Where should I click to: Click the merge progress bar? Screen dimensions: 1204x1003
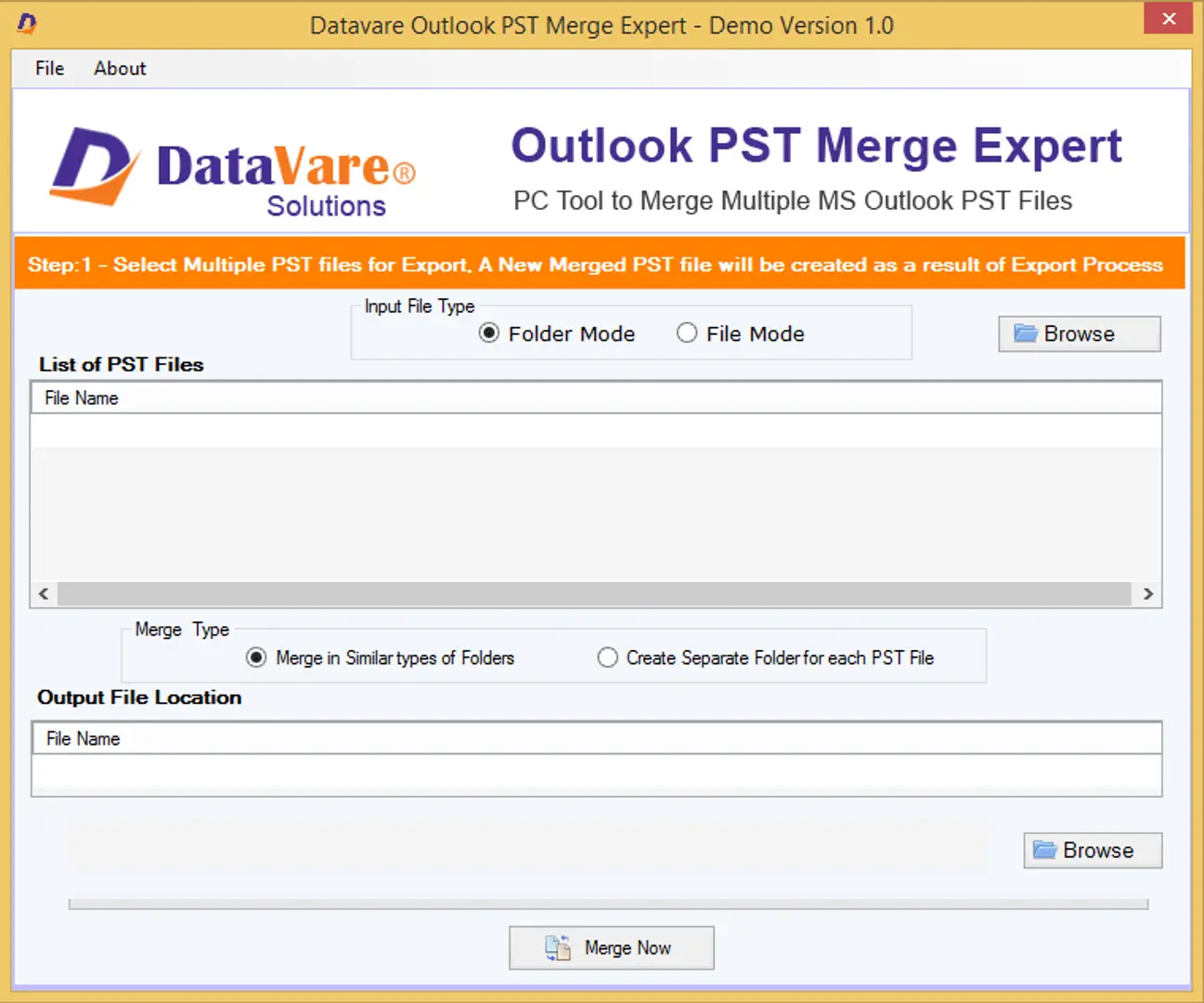(608, 904)
